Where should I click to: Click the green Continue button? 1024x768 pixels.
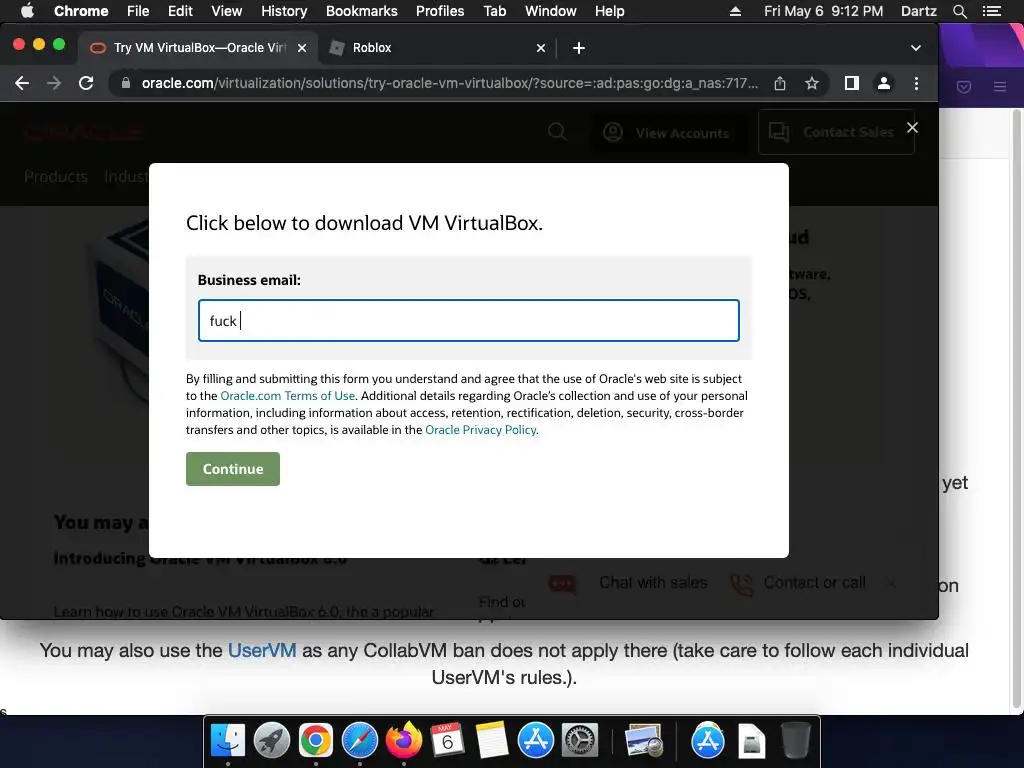pos(232,469)
